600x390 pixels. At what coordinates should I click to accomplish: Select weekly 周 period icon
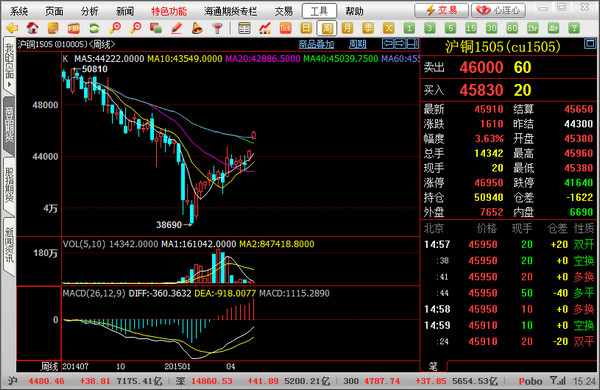point(327,28)
